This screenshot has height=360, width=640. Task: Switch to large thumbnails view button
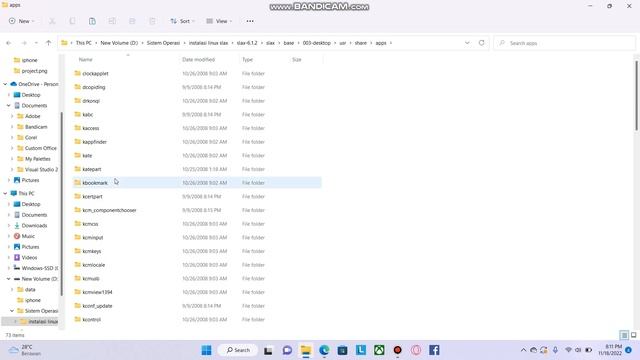pyautogui.click(x=633, y=335)
